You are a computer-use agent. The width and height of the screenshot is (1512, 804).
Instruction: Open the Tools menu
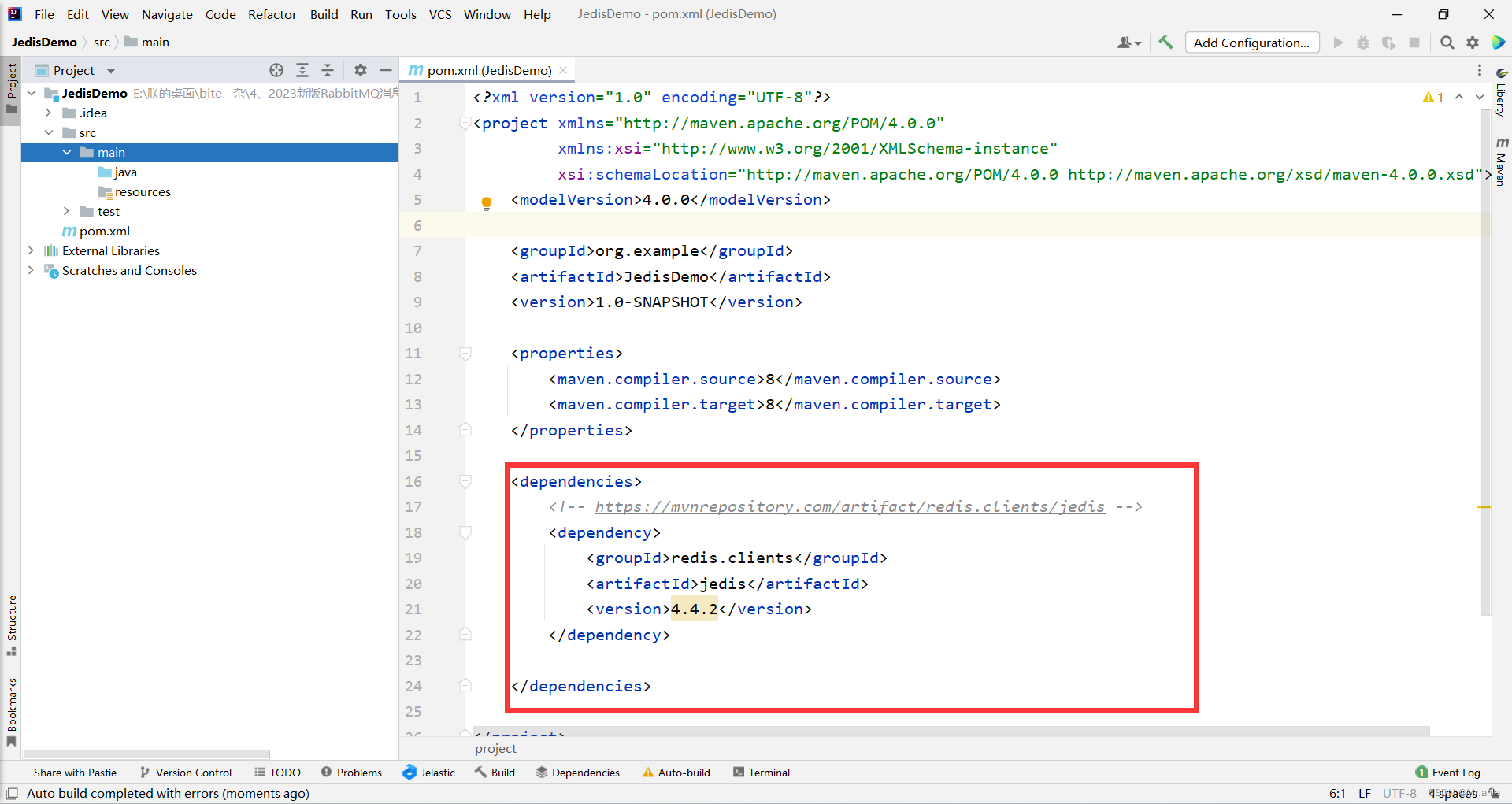400,14
